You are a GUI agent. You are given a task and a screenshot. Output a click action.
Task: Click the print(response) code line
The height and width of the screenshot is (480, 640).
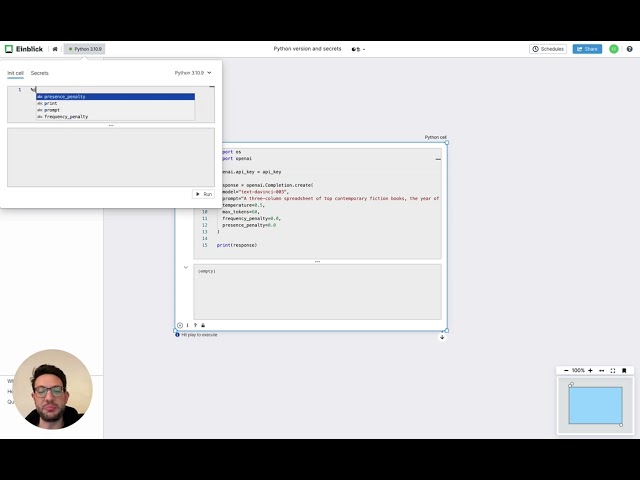click(237, 245)
